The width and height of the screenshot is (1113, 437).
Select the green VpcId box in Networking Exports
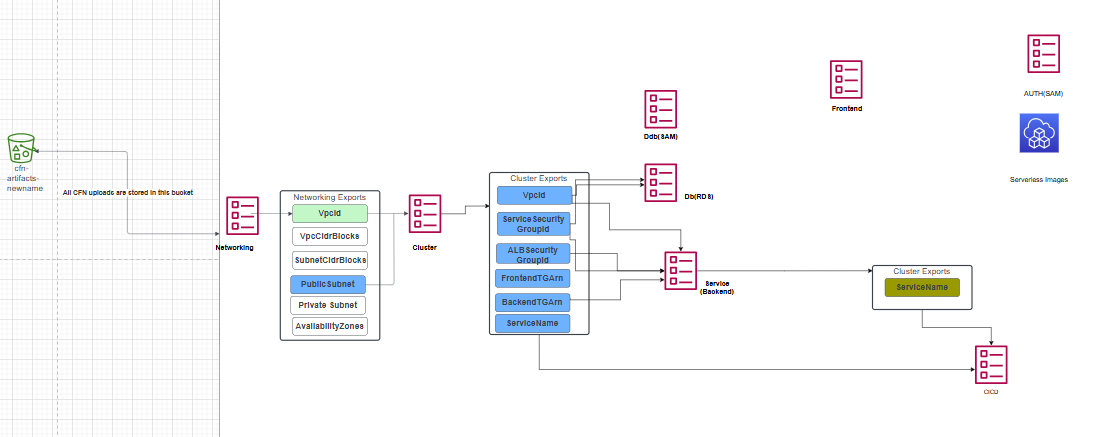(x=330, y=214)
